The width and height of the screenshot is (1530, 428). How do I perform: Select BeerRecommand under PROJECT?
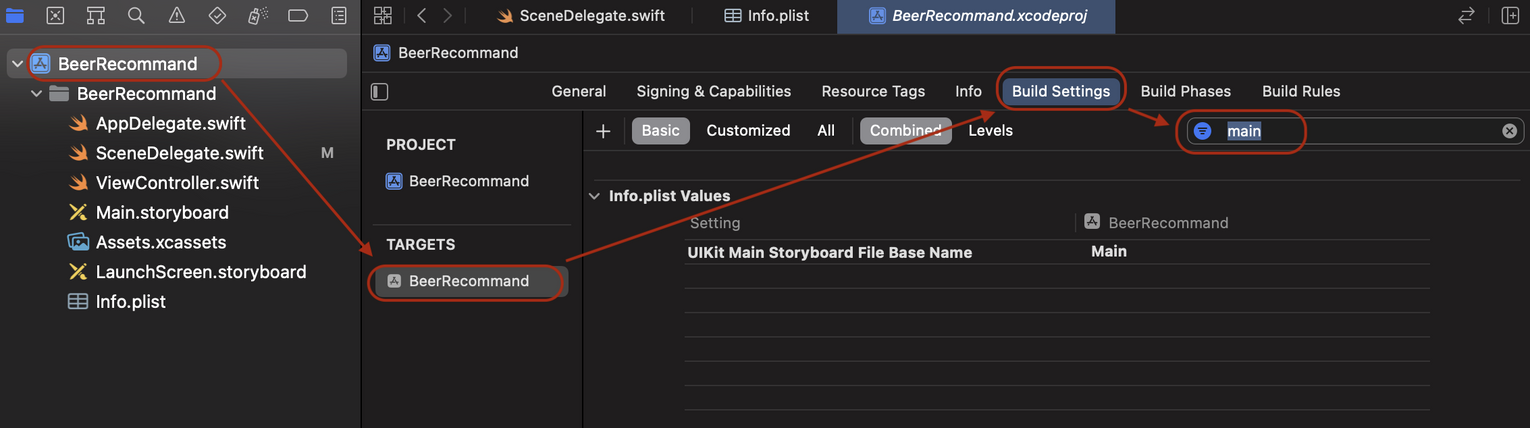pos(469,181)
